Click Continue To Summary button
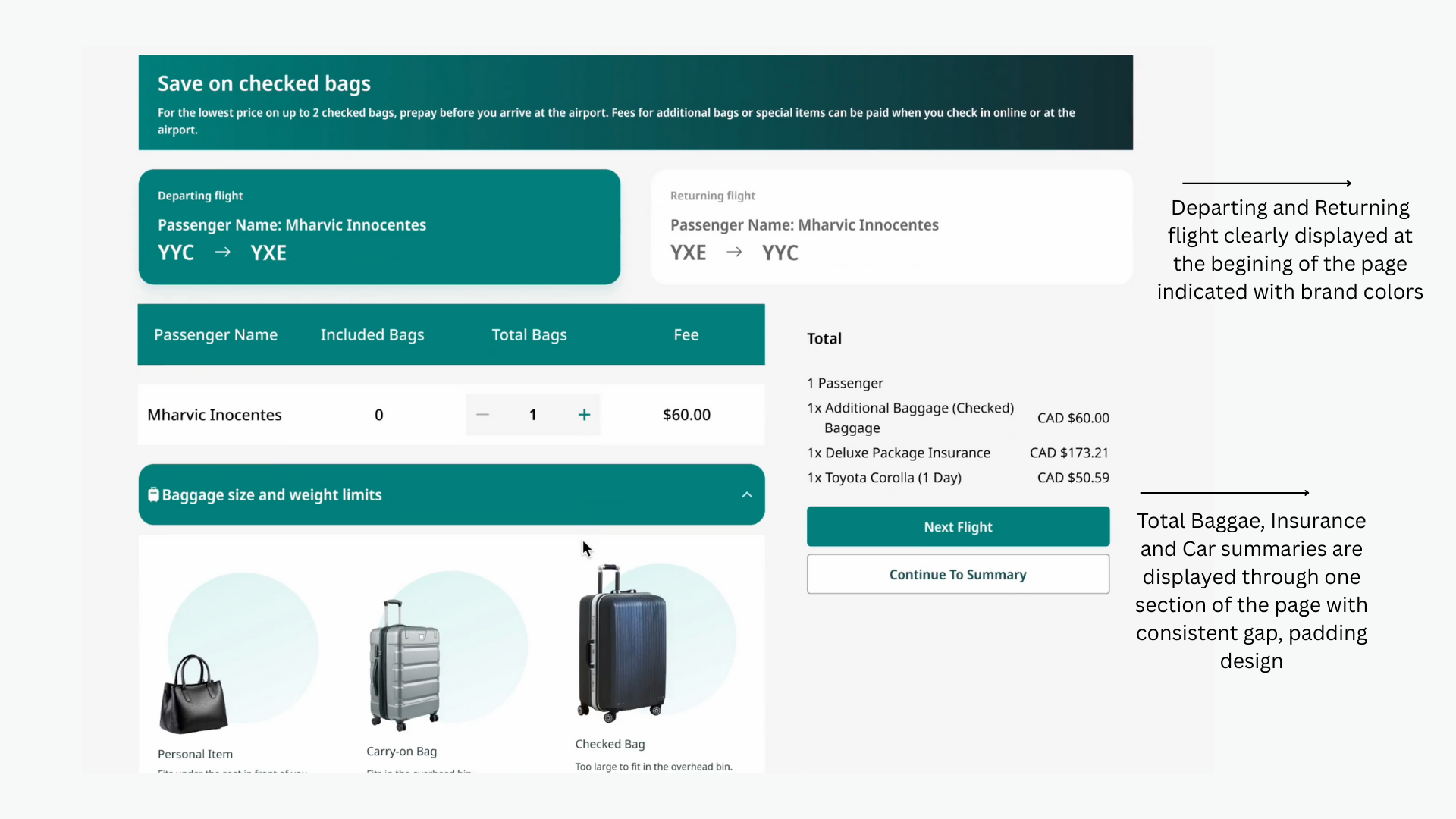 [x=958, y=575]
